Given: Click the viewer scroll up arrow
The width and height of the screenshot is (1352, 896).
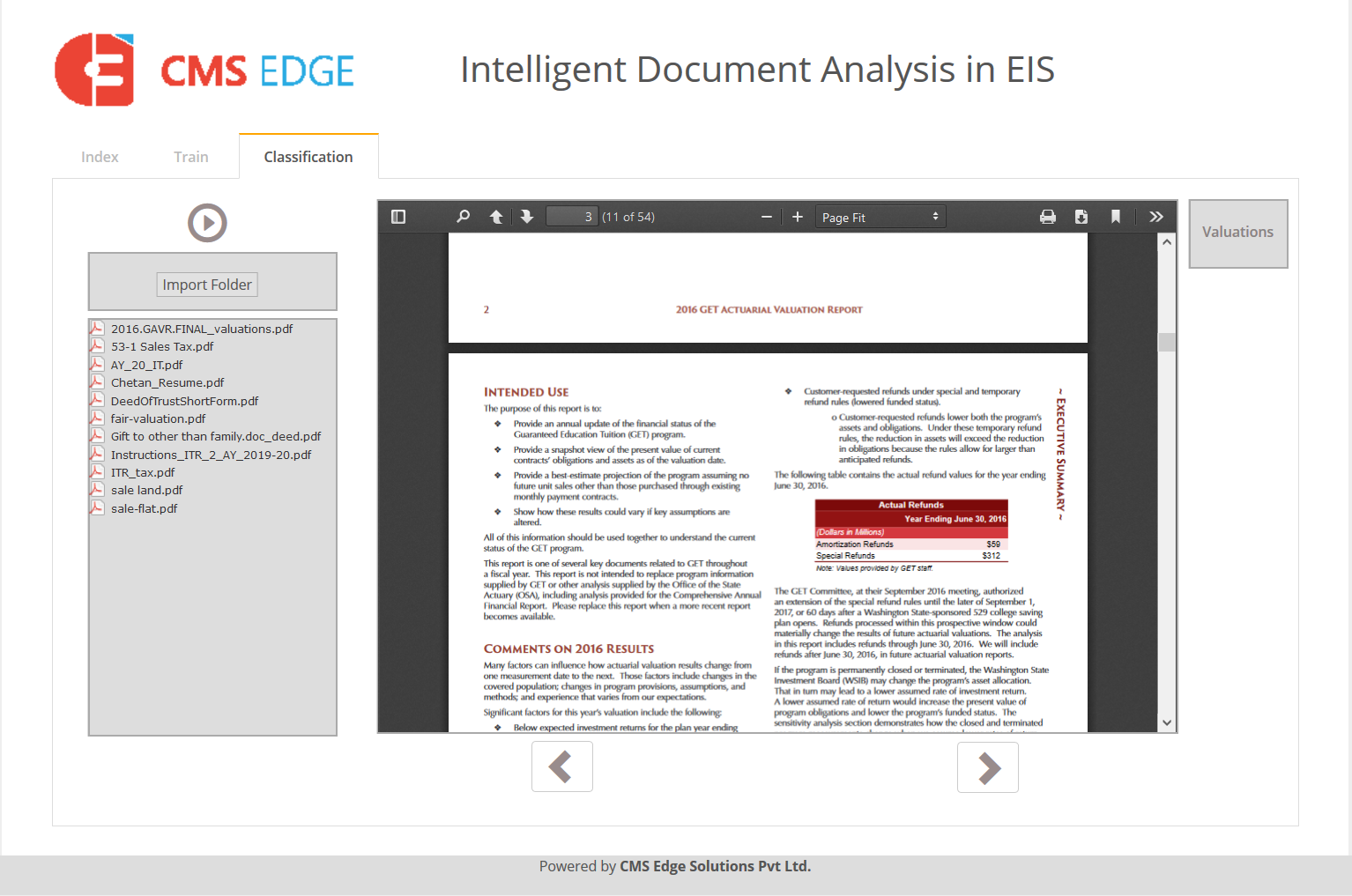Looking at the screenshot, I should 1167,241.
